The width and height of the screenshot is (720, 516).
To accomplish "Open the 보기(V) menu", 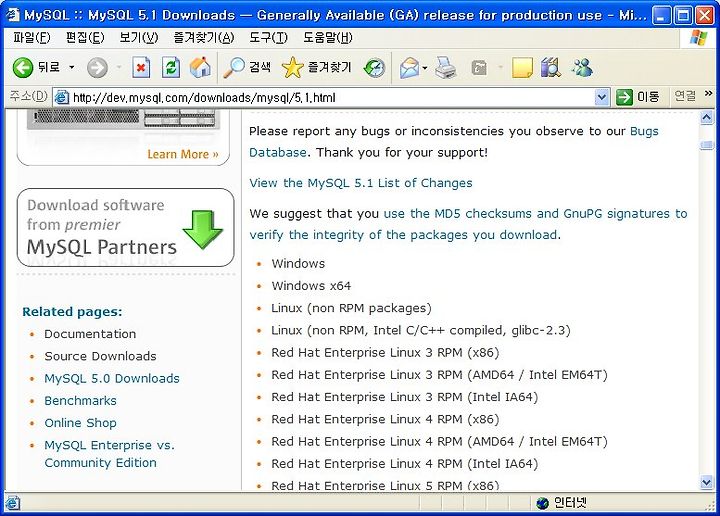I will 139,38.
